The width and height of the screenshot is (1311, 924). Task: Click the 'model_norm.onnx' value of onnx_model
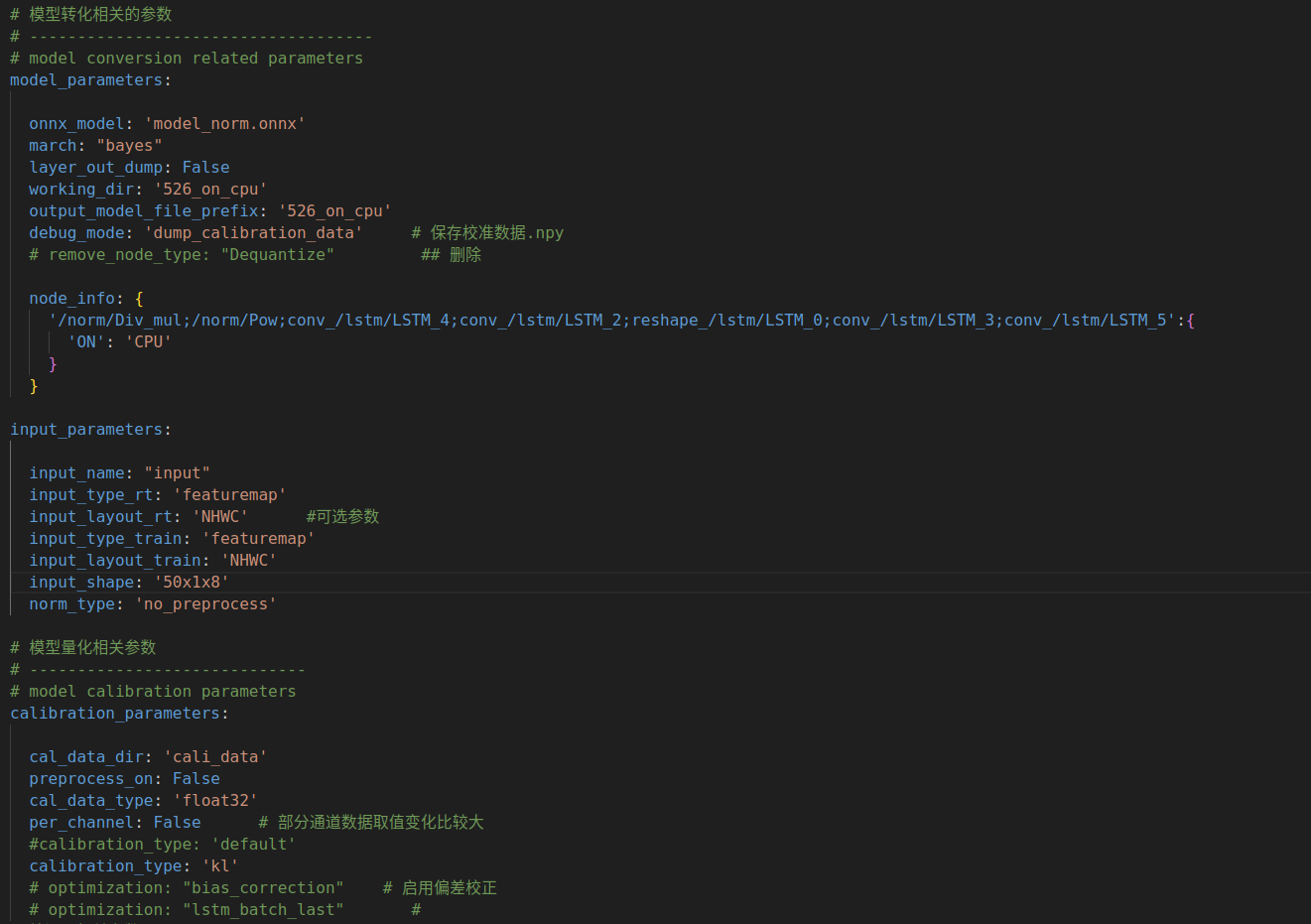[224, 124]
